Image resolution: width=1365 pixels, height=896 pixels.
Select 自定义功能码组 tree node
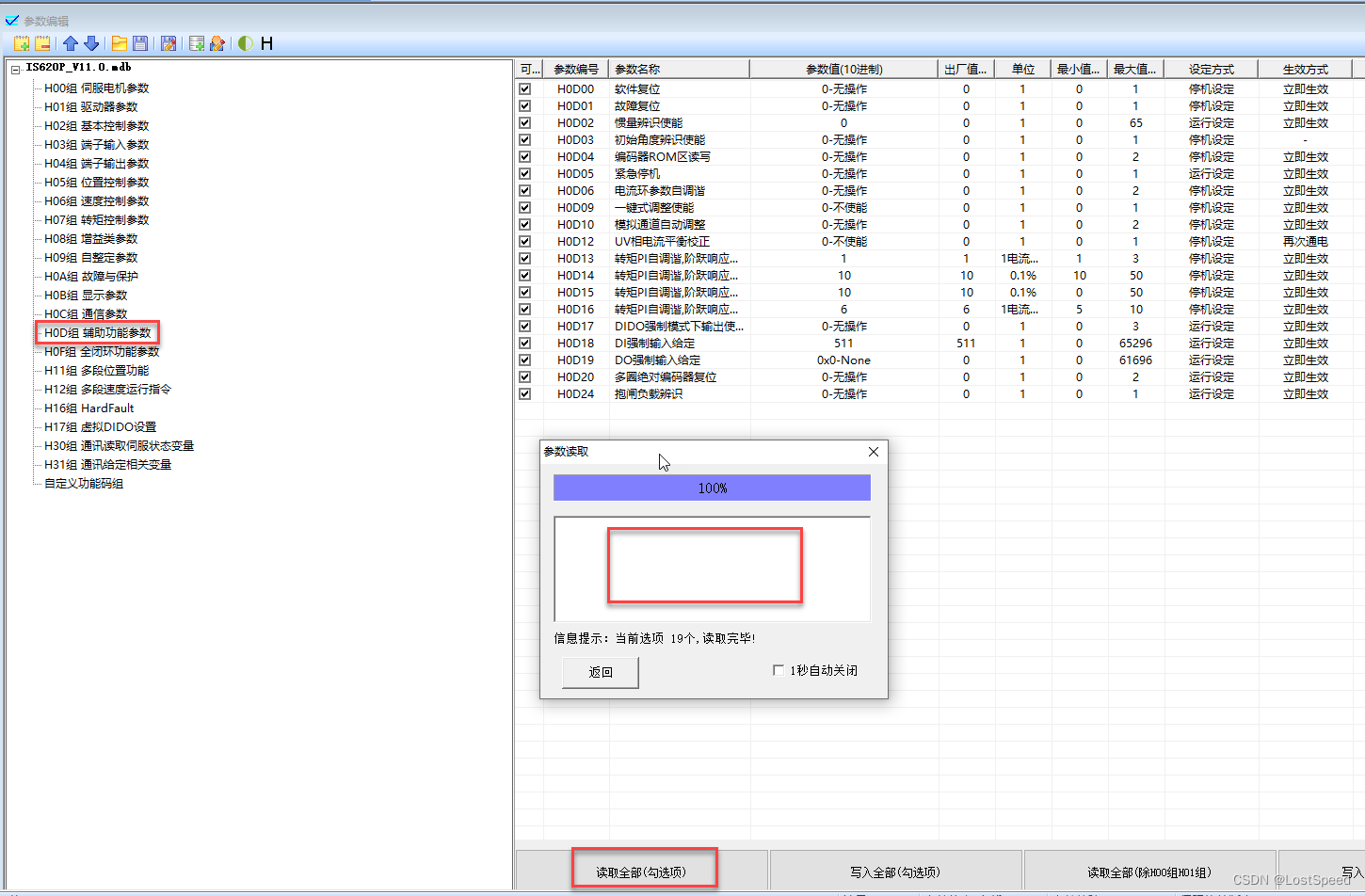(x=84, y=484)
